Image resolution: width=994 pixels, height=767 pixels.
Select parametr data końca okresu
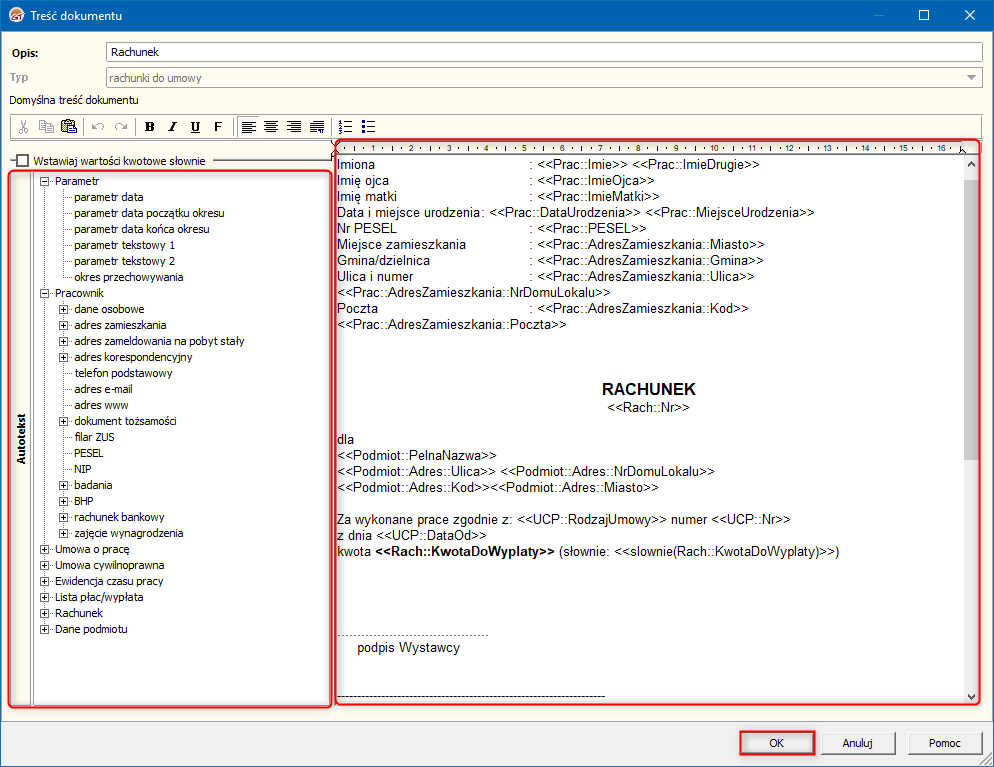tap(141, 229)
